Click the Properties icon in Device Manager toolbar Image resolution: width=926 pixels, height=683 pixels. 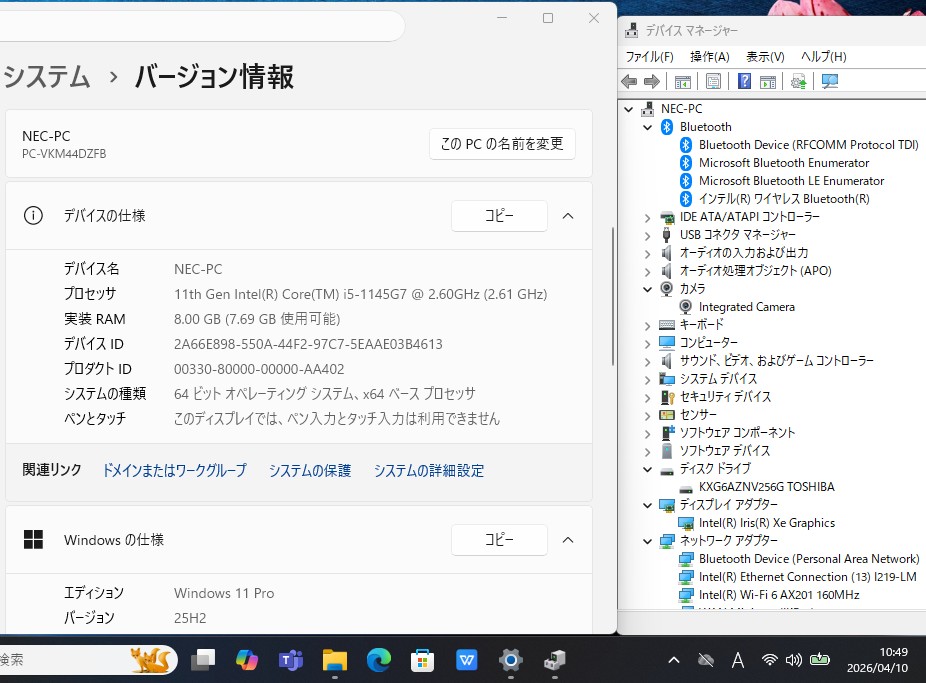pos(713,82)
